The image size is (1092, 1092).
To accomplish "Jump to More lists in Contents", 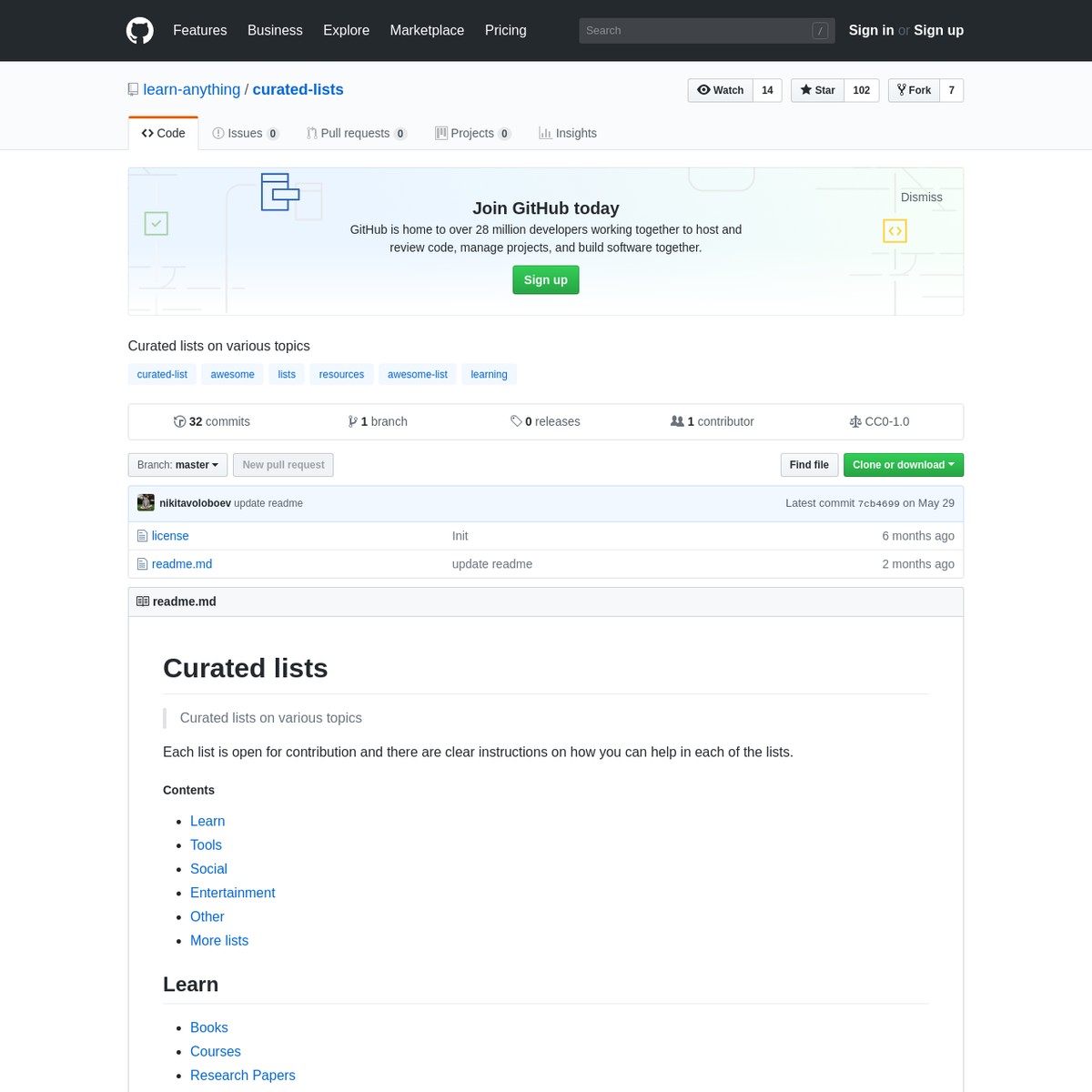I will (219, 941).
